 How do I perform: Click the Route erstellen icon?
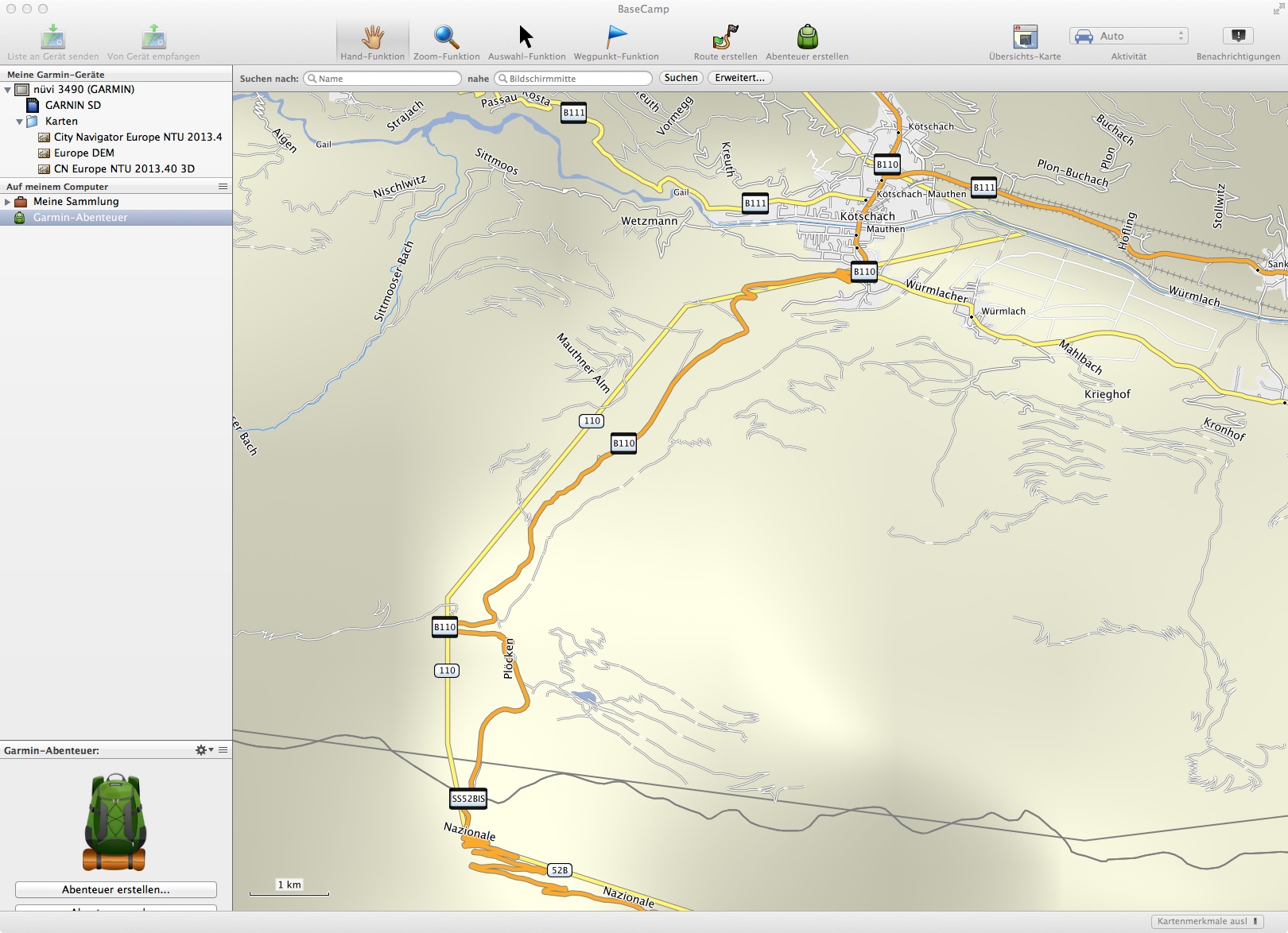(x=725, y=37)
